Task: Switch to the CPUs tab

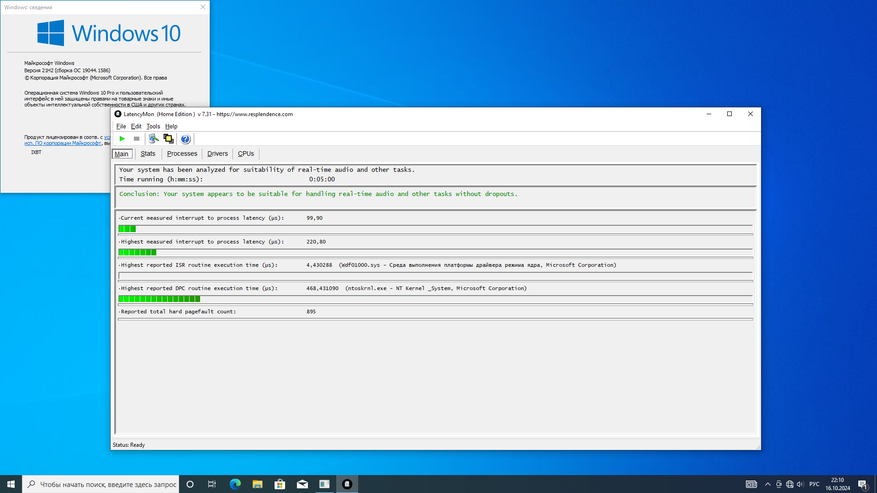Action: tap(246, 154)
